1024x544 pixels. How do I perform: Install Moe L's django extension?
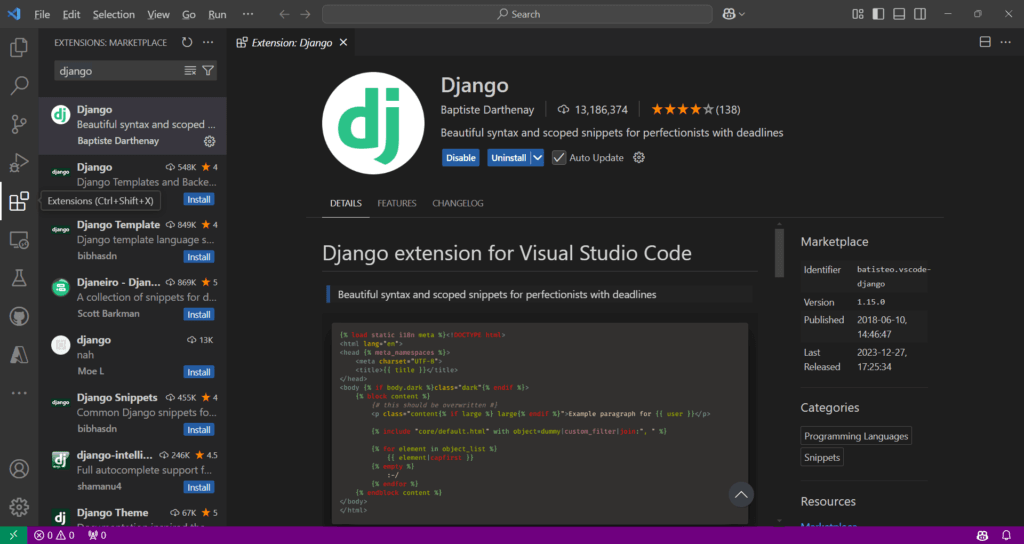(x=199, y=372)
